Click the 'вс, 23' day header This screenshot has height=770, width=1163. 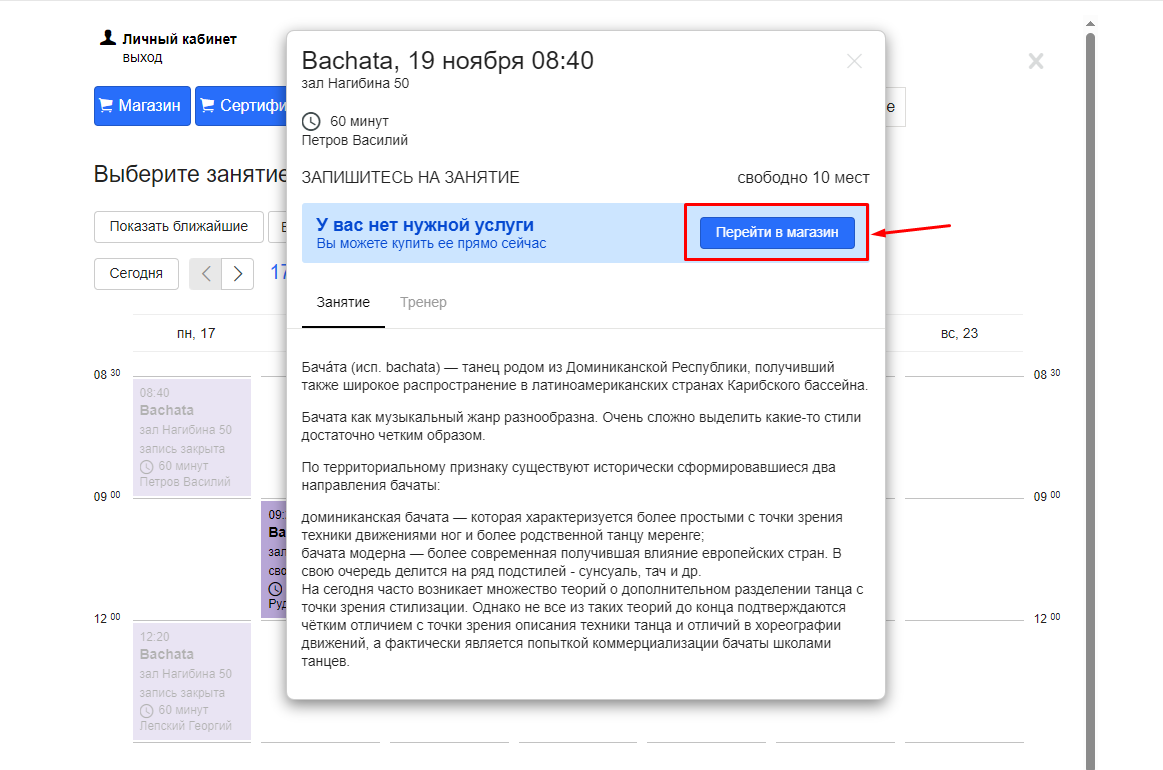point(959,334)
